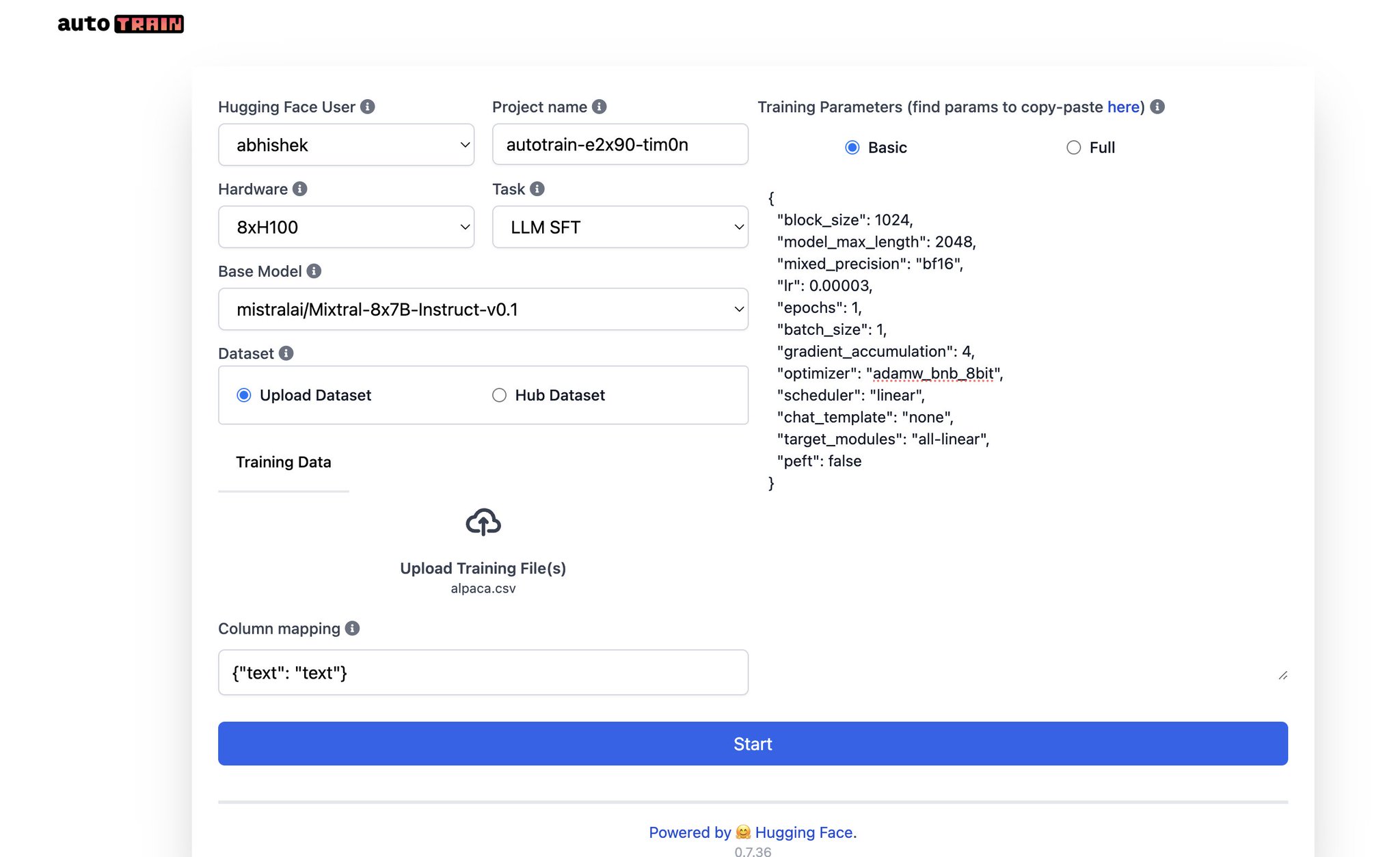Click the cloud upload icon

[x=483, y=522]
